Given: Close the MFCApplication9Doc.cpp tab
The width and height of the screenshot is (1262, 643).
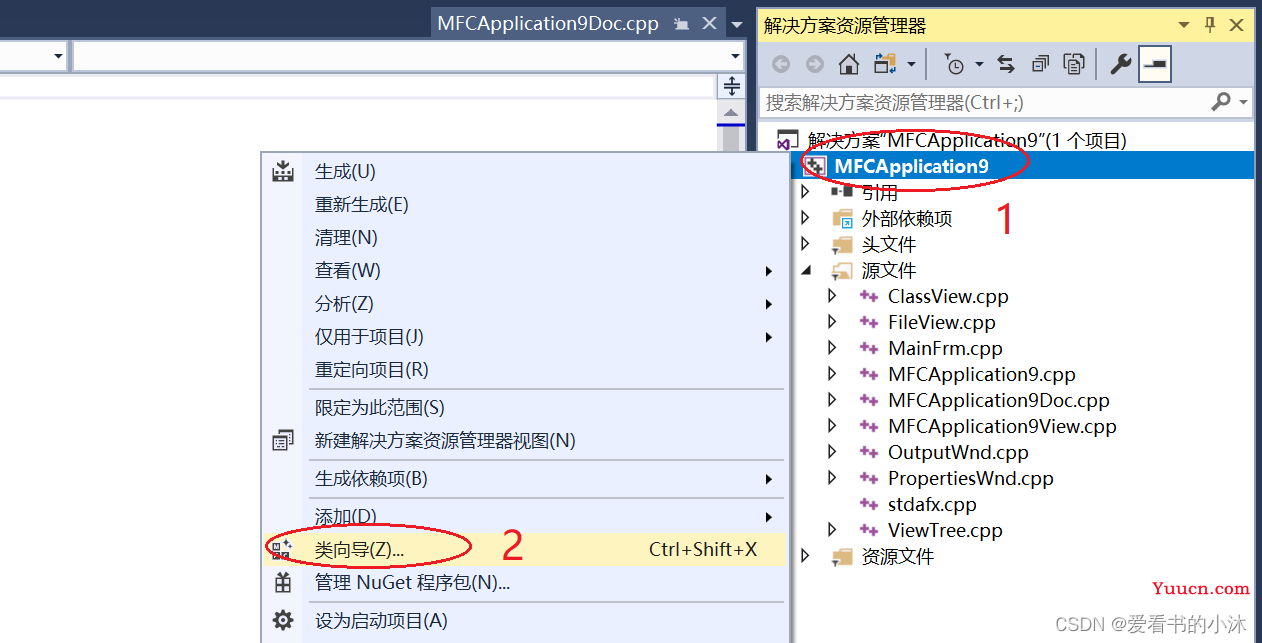Looking at the screenshot, I should tap(709, 24).
